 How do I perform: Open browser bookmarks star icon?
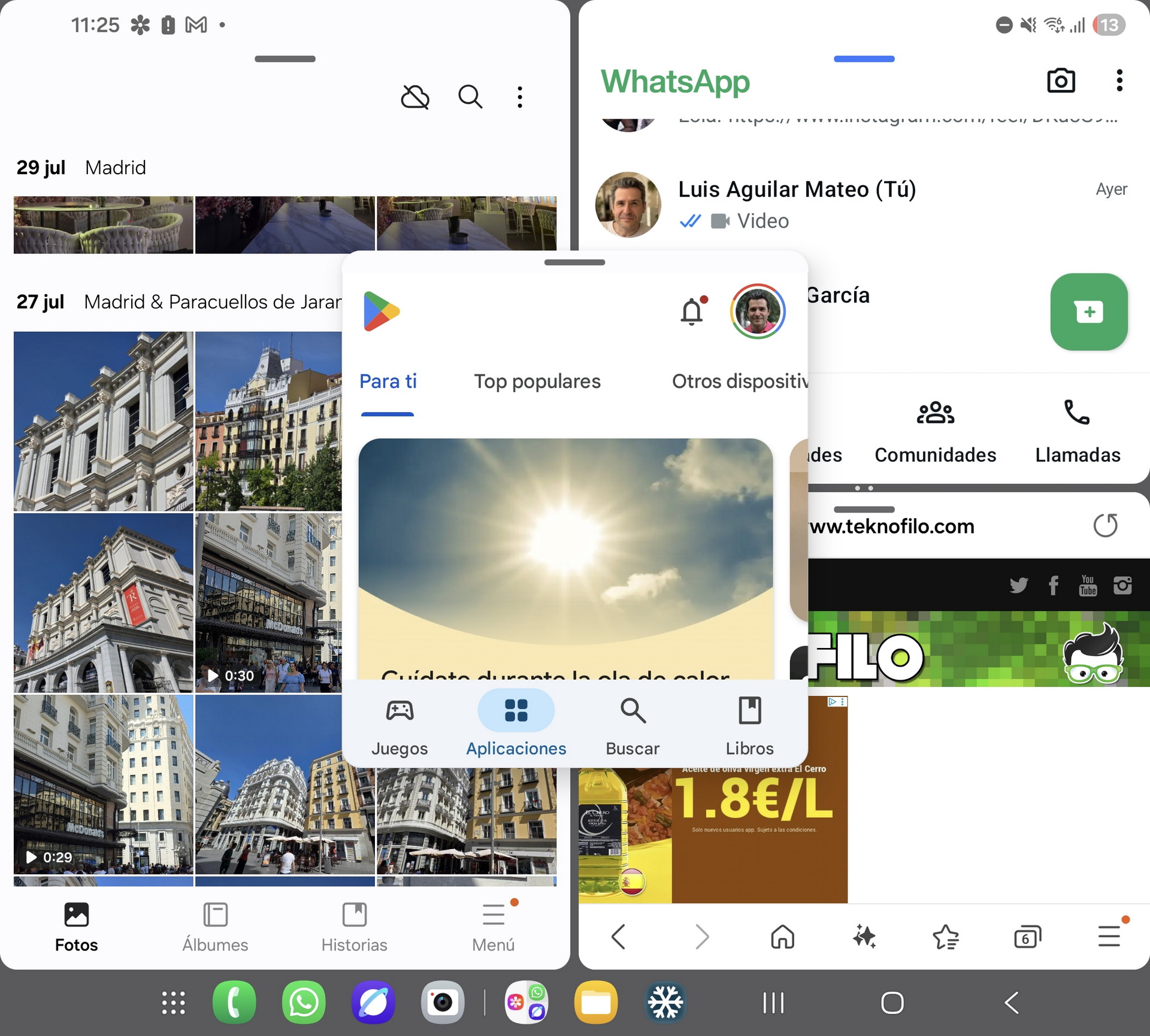pos(946,937)
